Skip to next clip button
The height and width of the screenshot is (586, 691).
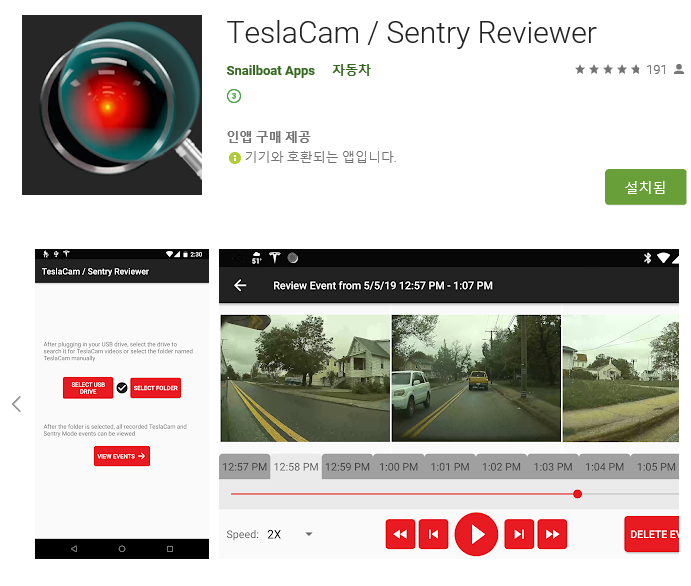(x=519, y=534)
